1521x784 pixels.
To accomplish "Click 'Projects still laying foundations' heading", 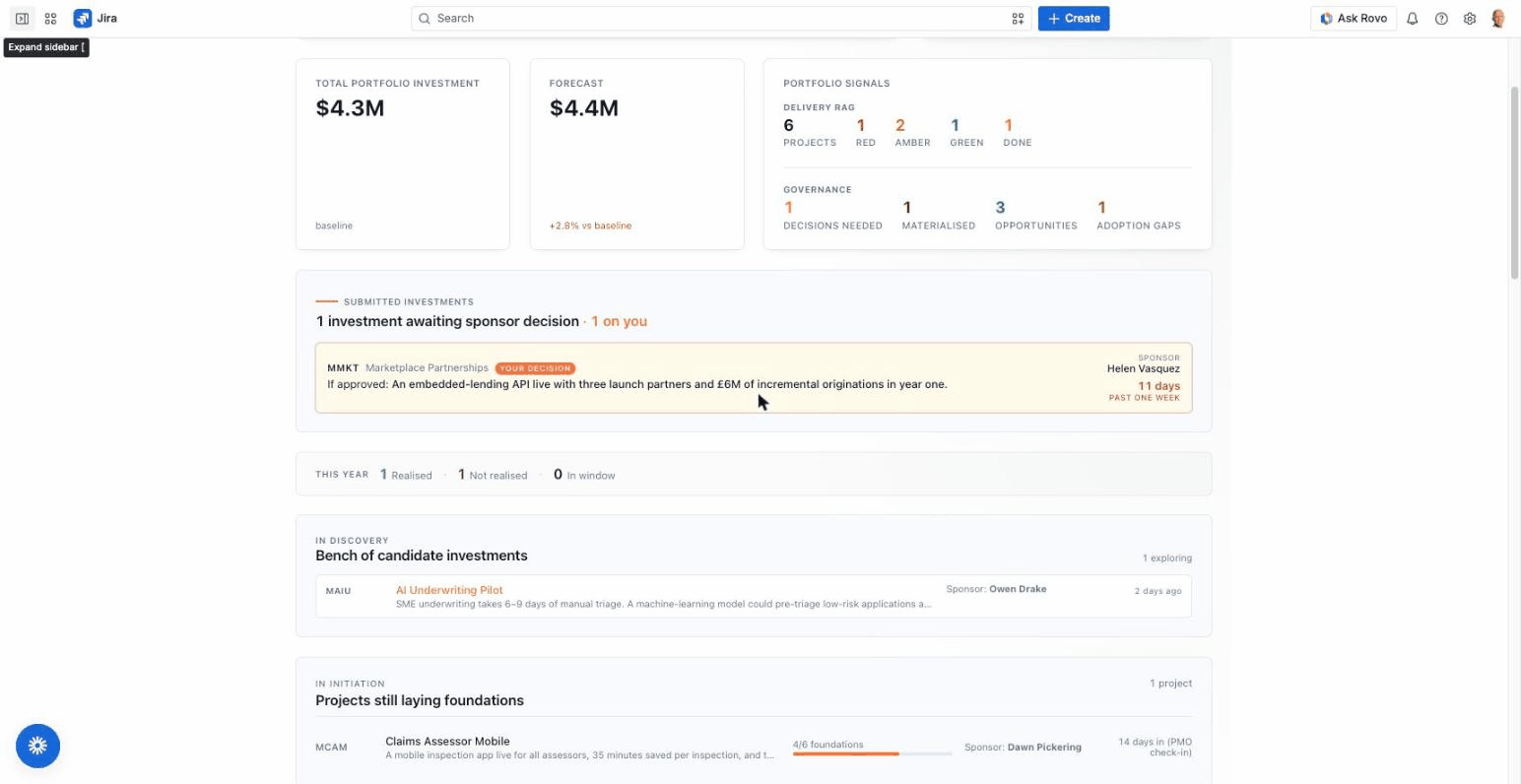I will click(x=420, y=700).
